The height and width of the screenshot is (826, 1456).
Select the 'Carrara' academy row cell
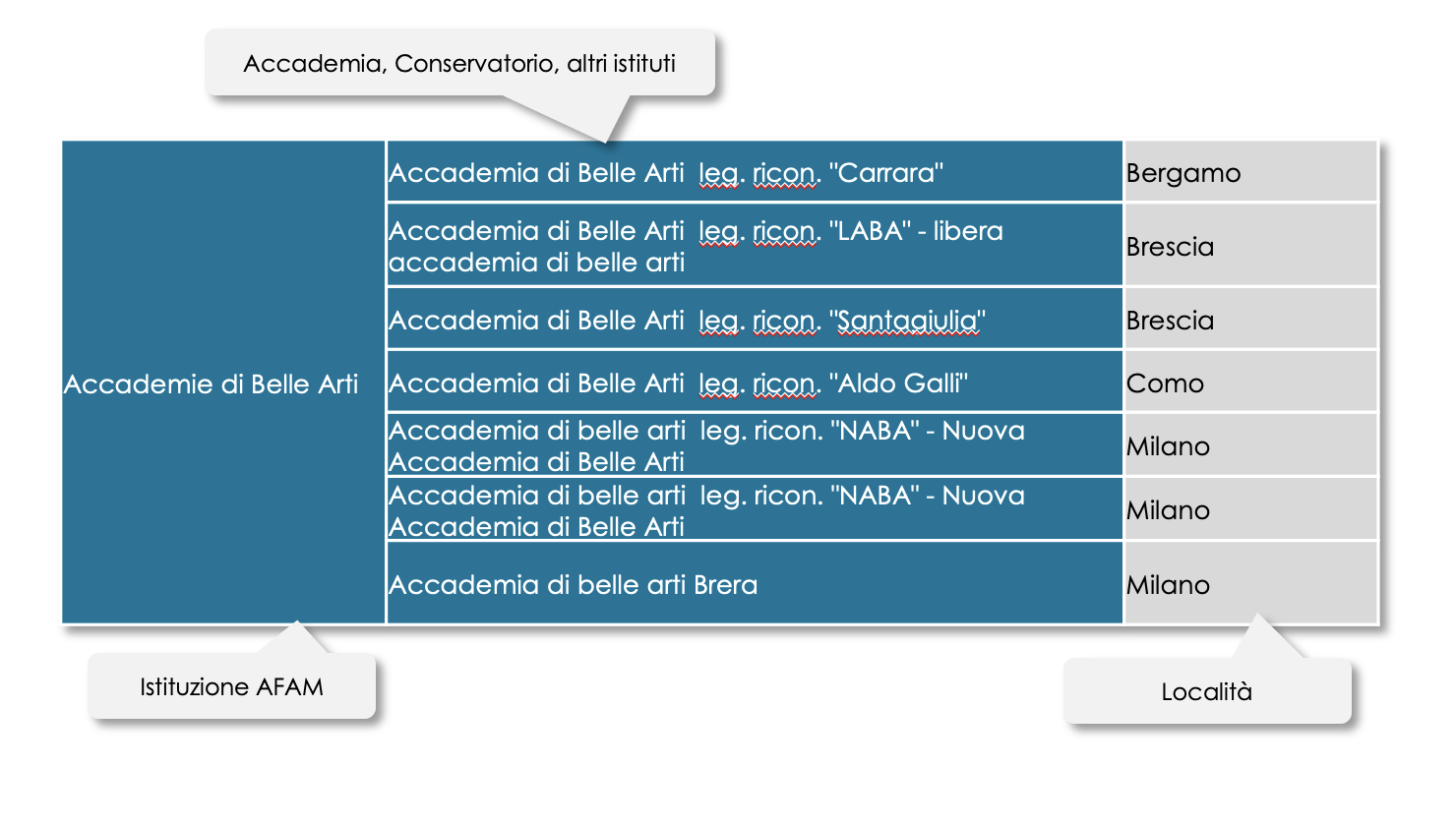pos(755,172)
